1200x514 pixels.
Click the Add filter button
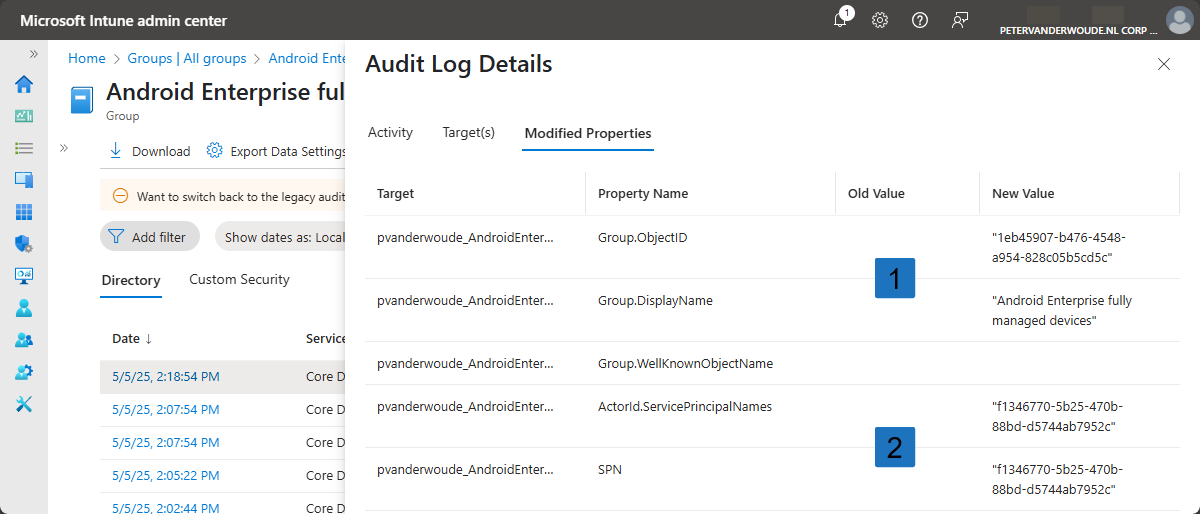(x=150, y=237)
